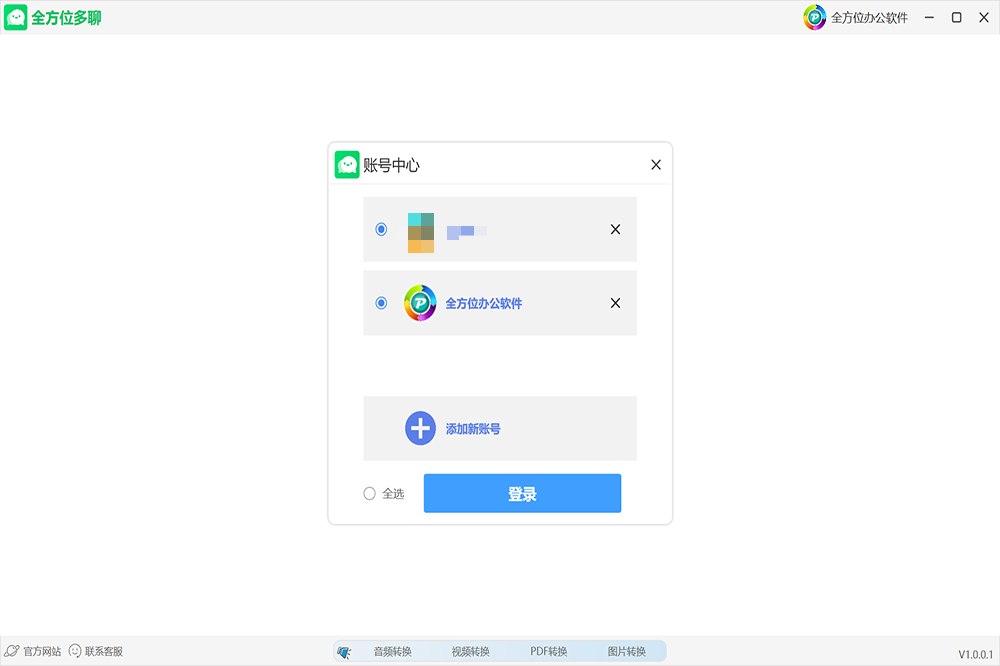Image resolution: width=1000 pixels, height=666 pixels.
Task: Toggle the radio button of the first account
Action: pyautogui.click(x=381, y=229)
